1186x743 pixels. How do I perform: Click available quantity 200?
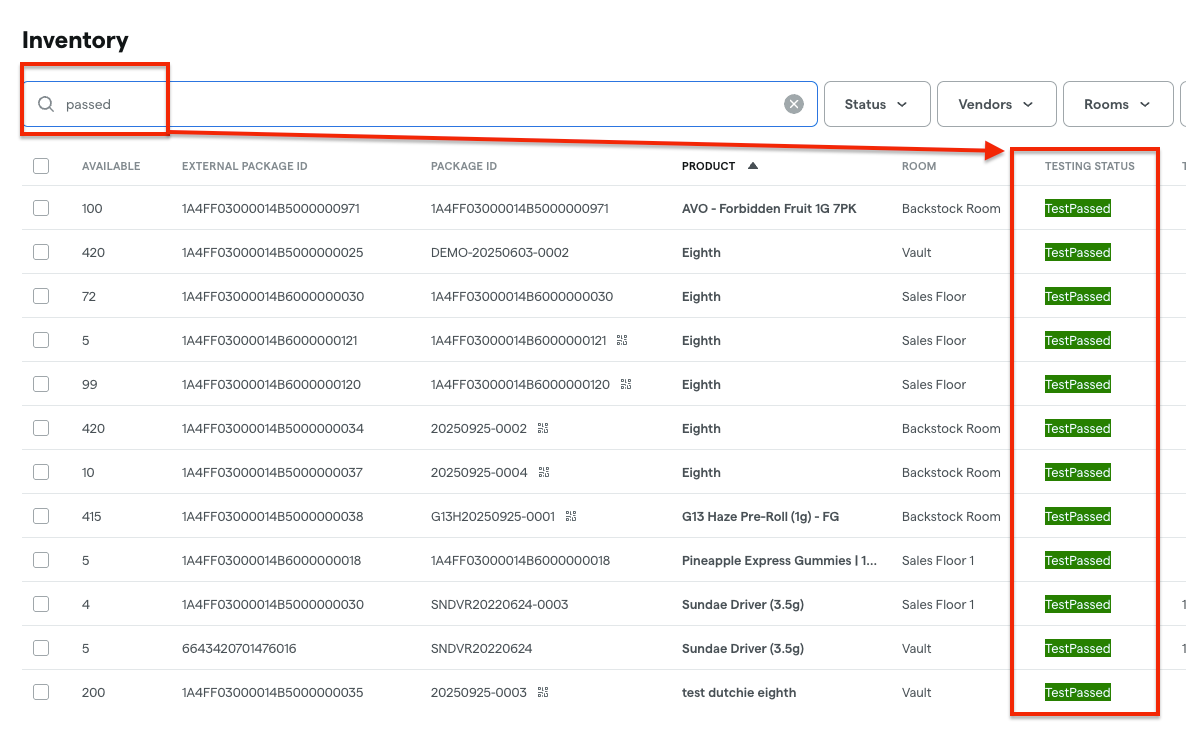[x=93, y=692]
